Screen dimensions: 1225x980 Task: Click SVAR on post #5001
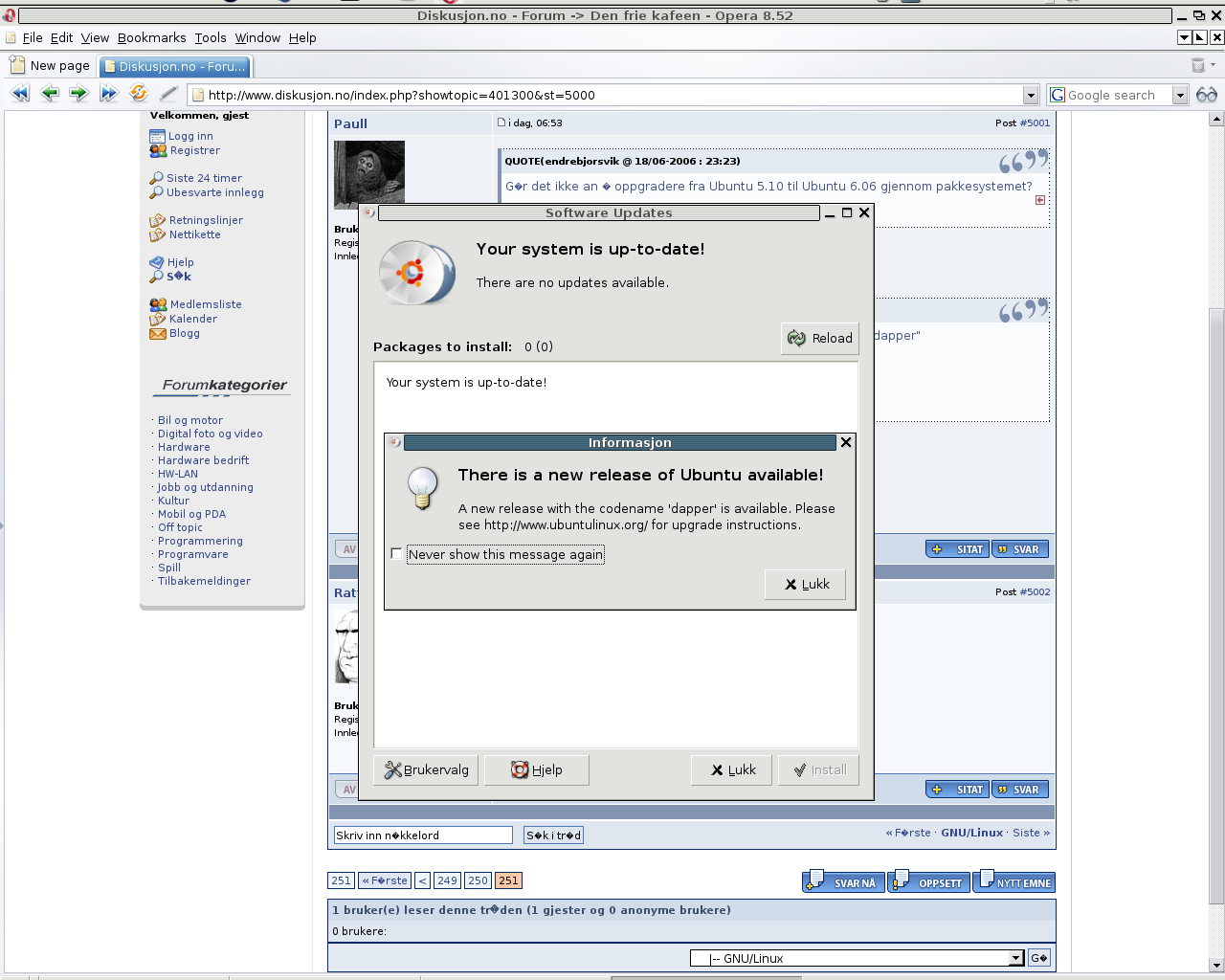click(x=1020, y=549)
